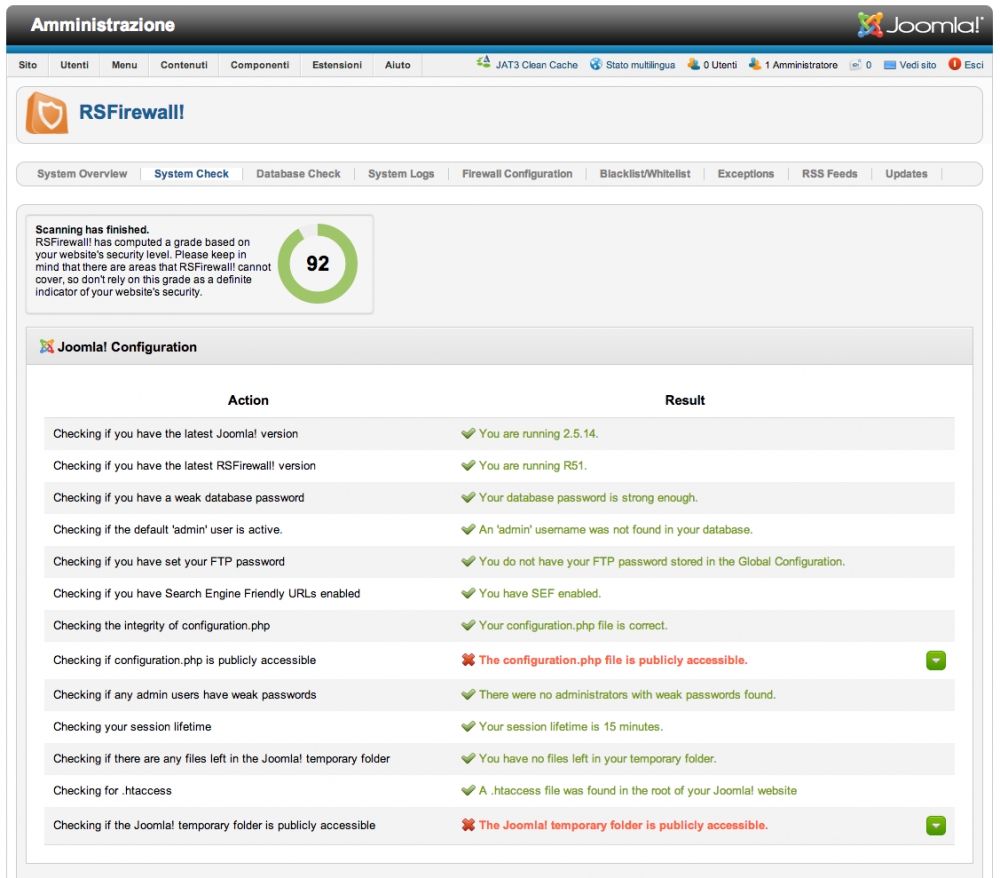Click the Esci logout link
The height and width of the screenshot is (878, 1000).
coord(973,65)
